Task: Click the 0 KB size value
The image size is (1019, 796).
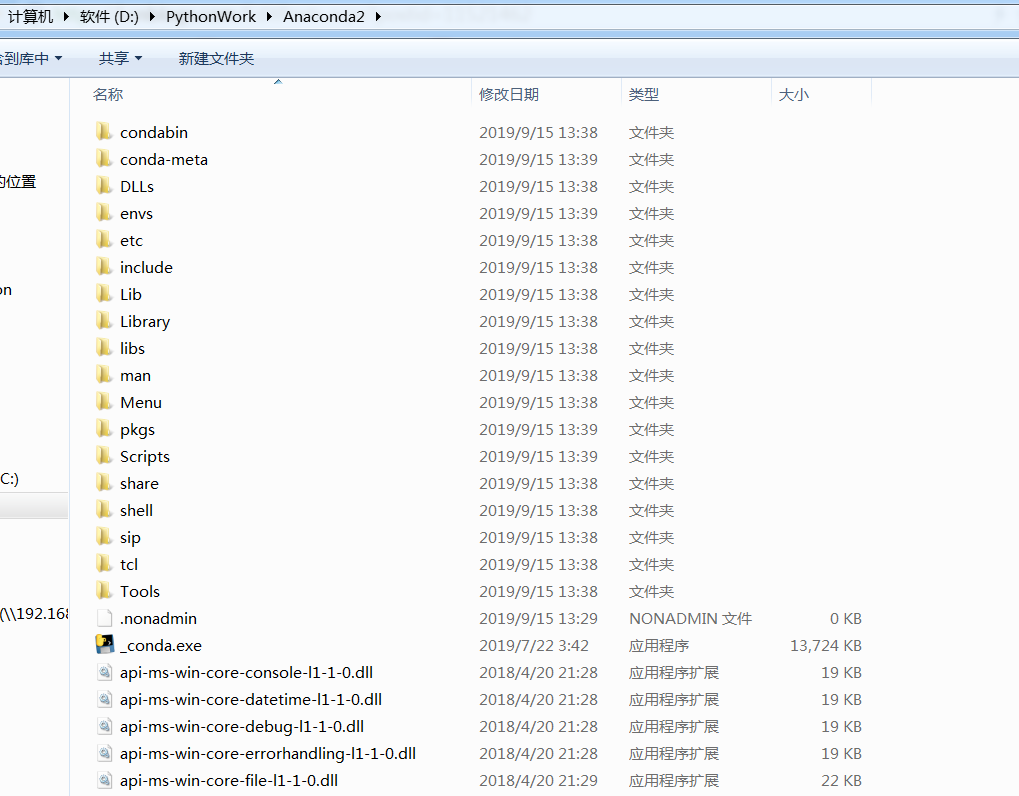Action: 845,618
